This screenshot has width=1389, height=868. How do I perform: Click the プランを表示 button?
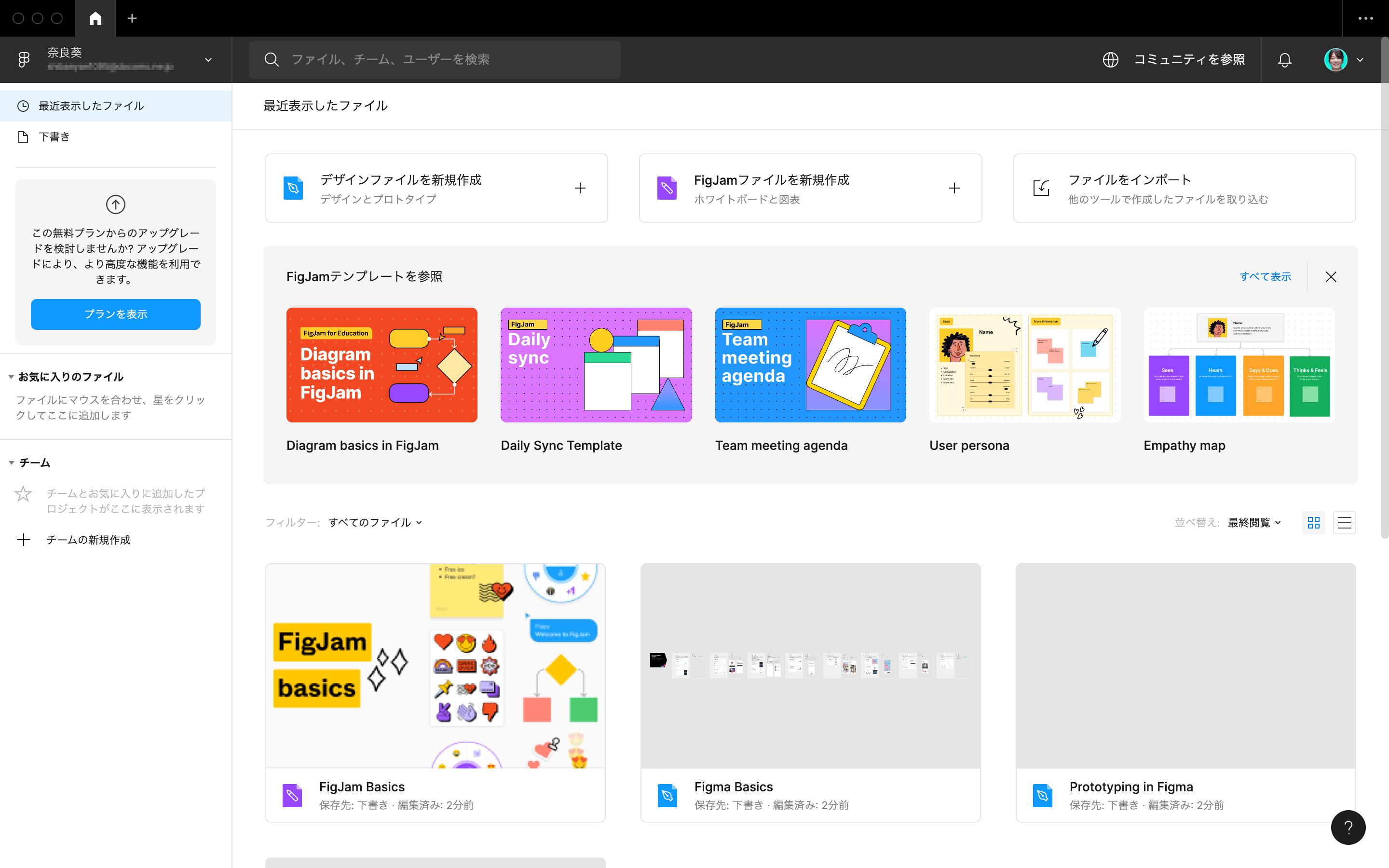[x=115, y=314]
